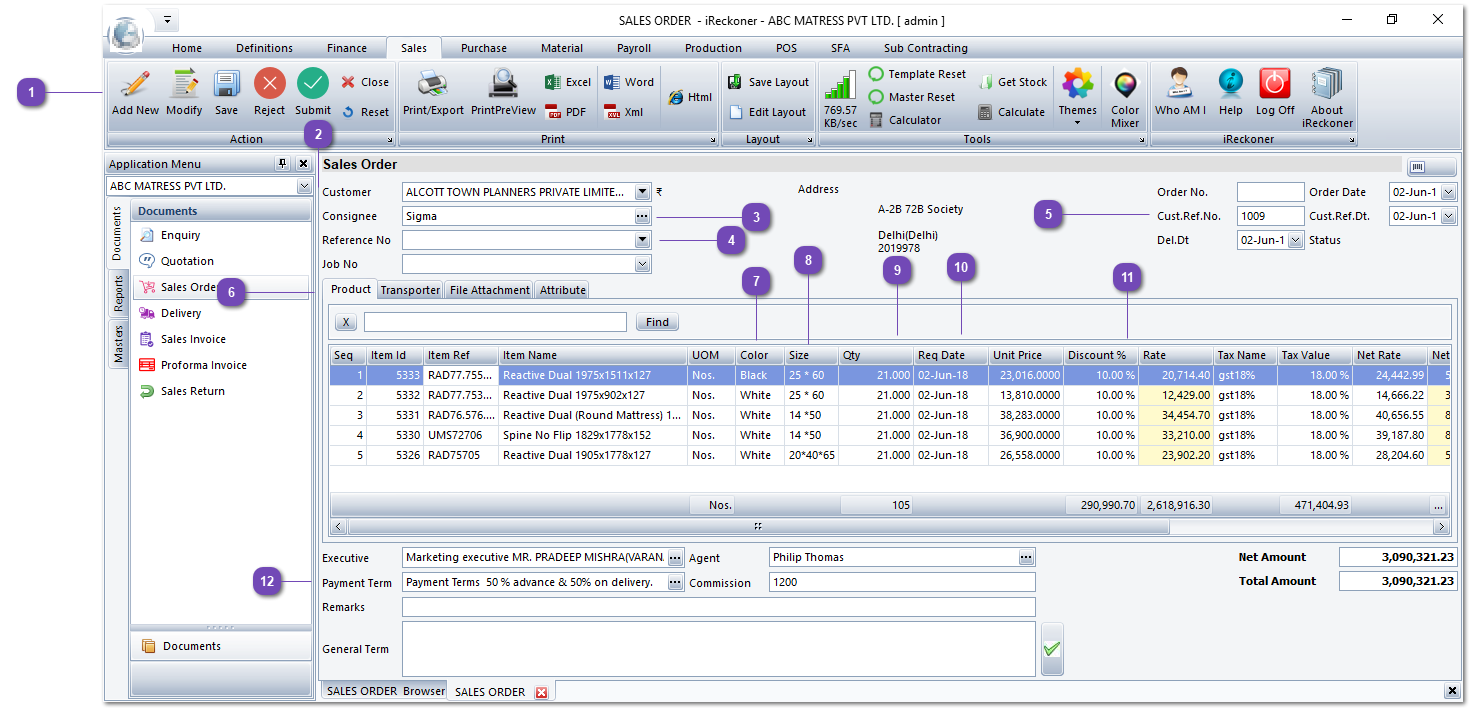This screenshot has height=711, width=1472.
Task: Click the Log Off power icon
Action: point(1274,86)
